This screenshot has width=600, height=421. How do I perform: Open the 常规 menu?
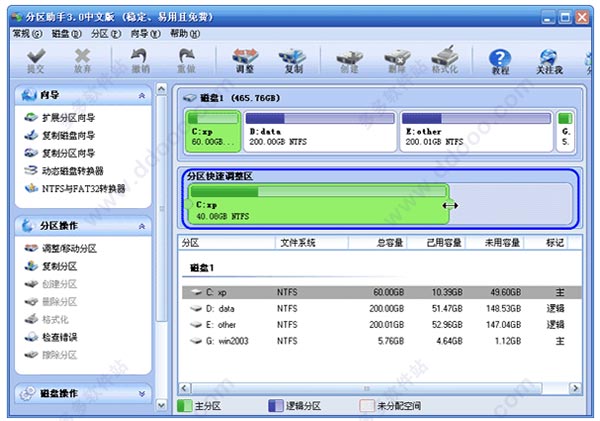tap(27, 34)
